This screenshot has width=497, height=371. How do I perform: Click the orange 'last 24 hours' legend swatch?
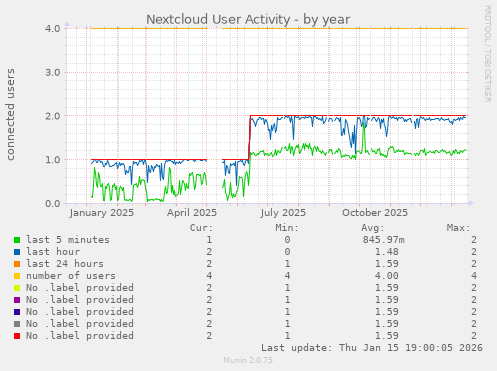coord(17,264)
